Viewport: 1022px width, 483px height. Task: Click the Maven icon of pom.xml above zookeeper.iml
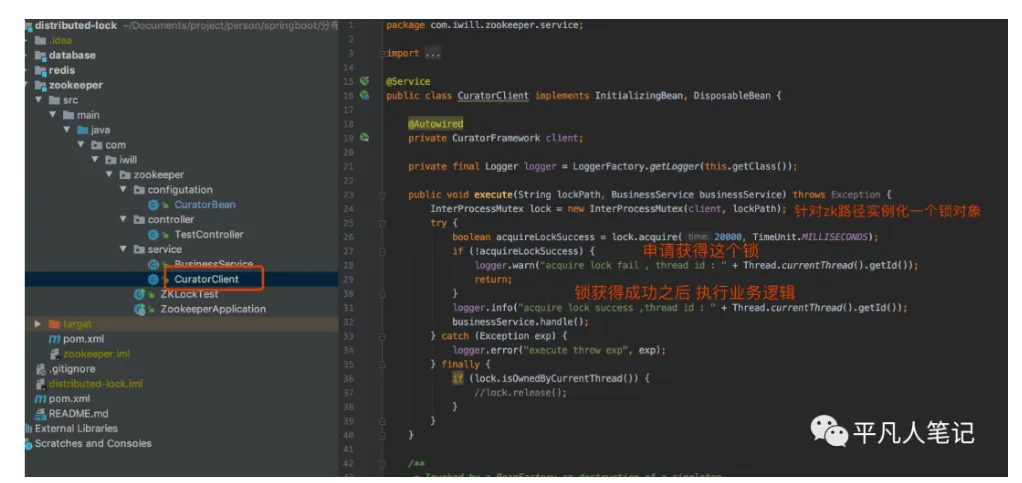54,339
